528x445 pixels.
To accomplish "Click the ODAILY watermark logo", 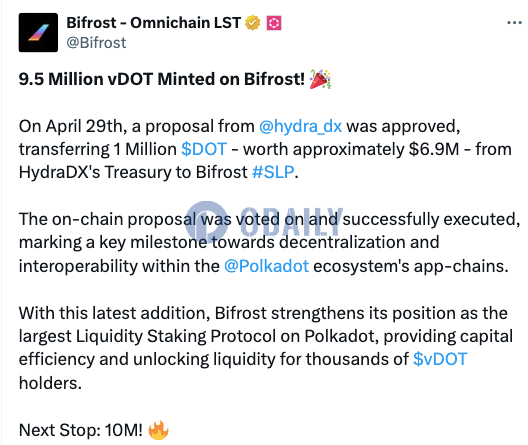I will tap(206, 222).
